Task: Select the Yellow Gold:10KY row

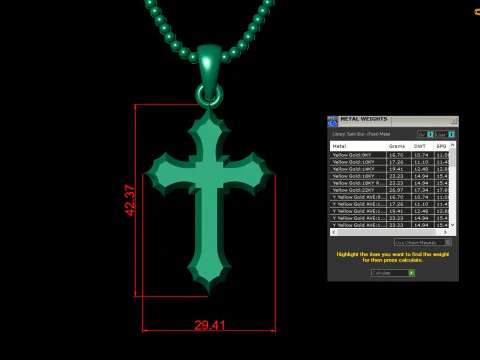Action: pyautogui.click(x=389, y=162)
